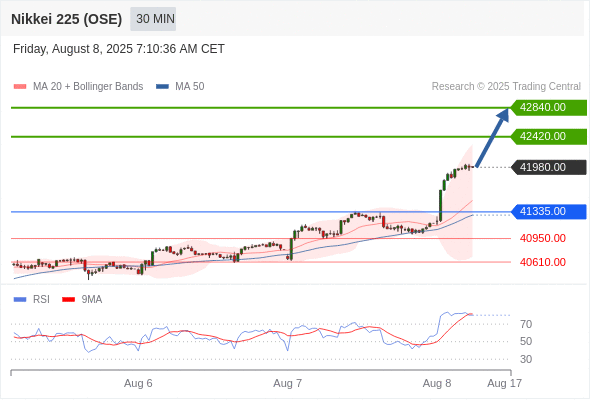Click the blue 41335.00 pivot label

(x=549, y=211)
